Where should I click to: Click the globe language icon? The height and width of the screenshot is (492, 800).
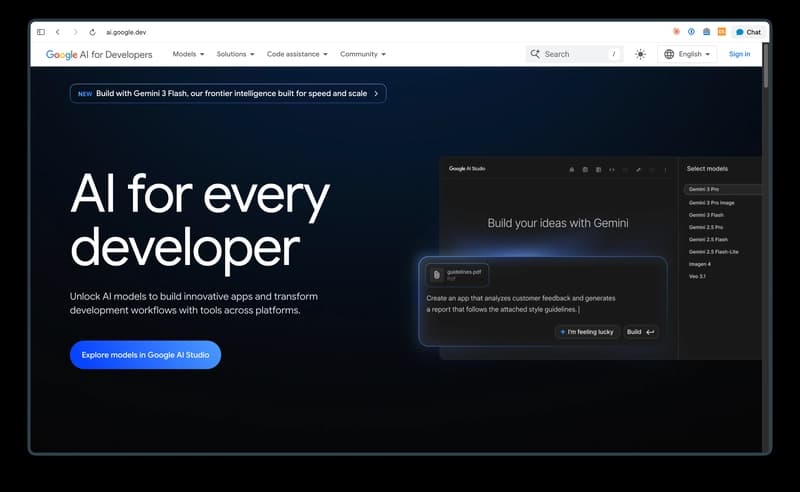pos(669,54)
